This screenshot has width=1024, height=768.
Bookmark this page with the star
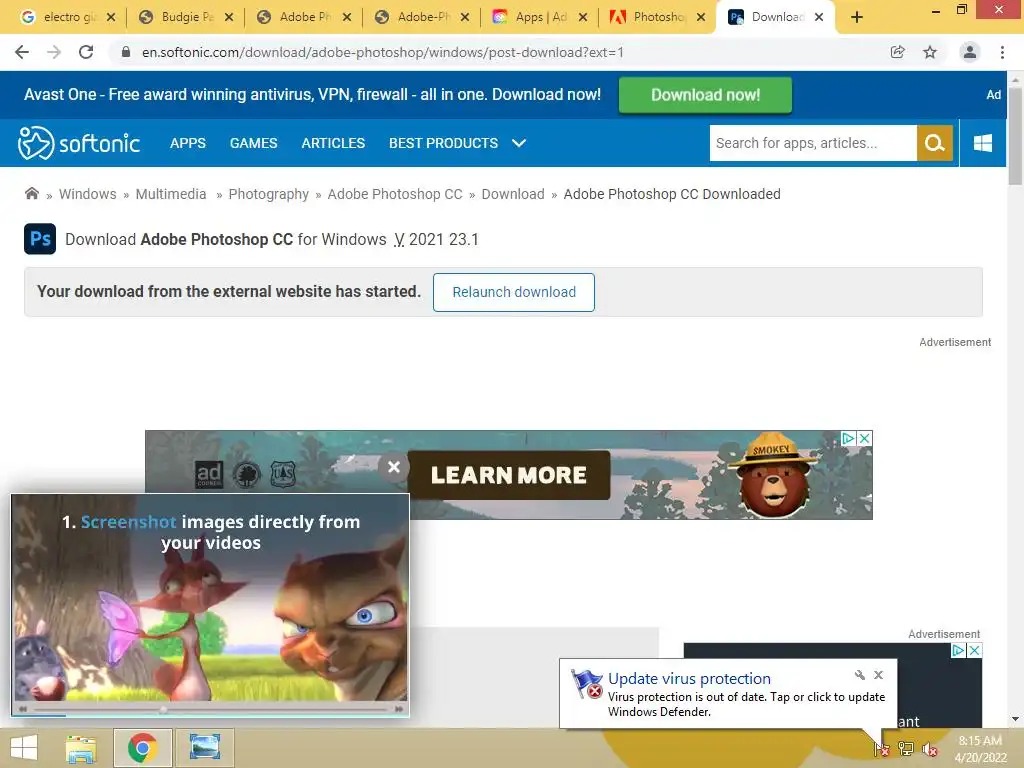click(x=930, y=52)
